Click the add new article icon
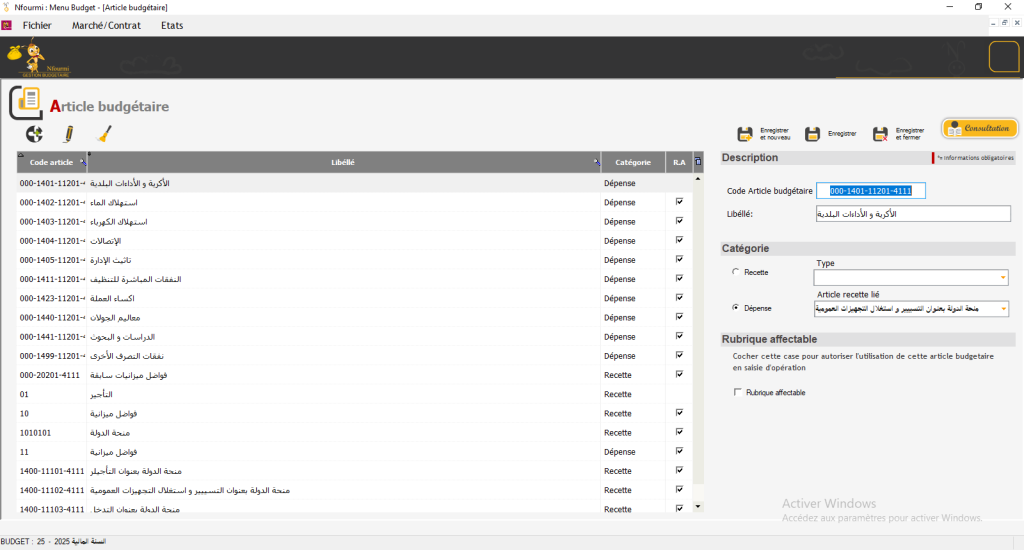Image resolution: width=1024 pixels, height=550 pixels. pos(34,133)
